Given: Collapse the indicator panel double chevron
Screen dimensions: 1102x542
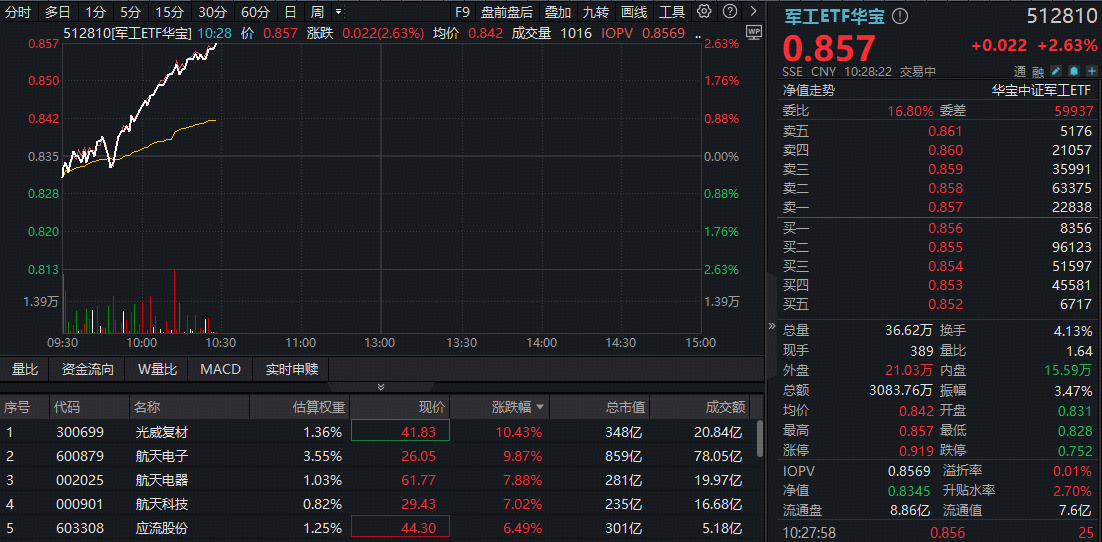Looking at the screenshot, I should (380, 387).
